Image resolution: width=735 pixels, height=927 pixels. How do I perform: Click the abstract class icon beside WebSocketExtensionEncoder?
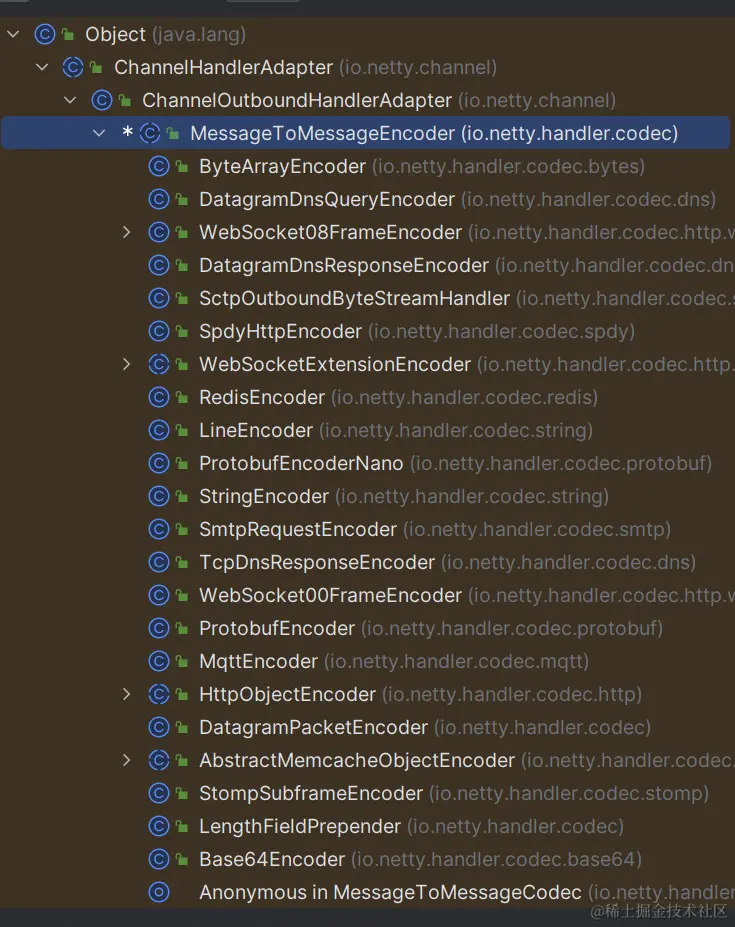click(158, 364)
